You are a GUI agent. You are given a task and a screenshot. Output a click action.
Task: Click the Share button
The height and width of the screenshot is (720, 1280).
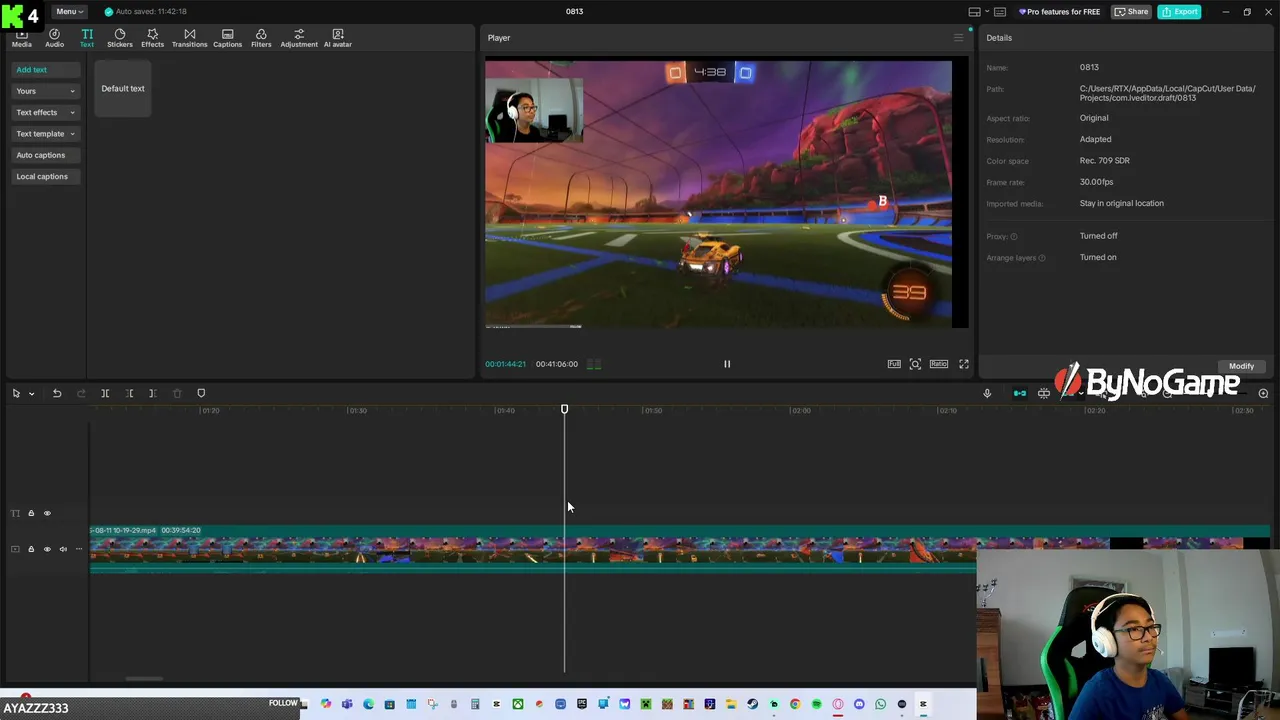click(x=1132, y=12)
